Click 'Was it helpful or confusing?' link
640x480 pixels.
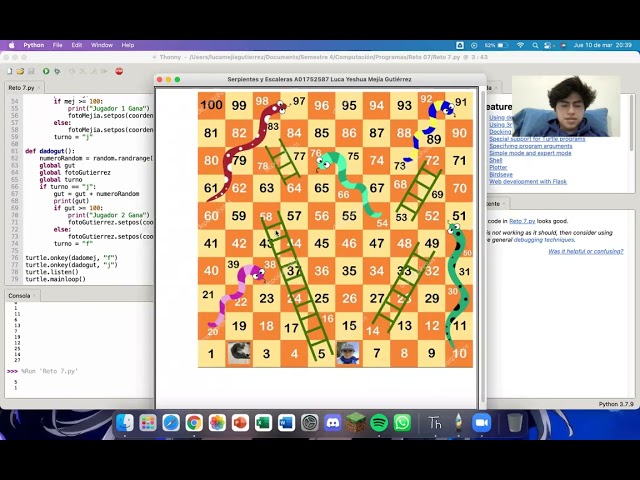coord(586,251)
